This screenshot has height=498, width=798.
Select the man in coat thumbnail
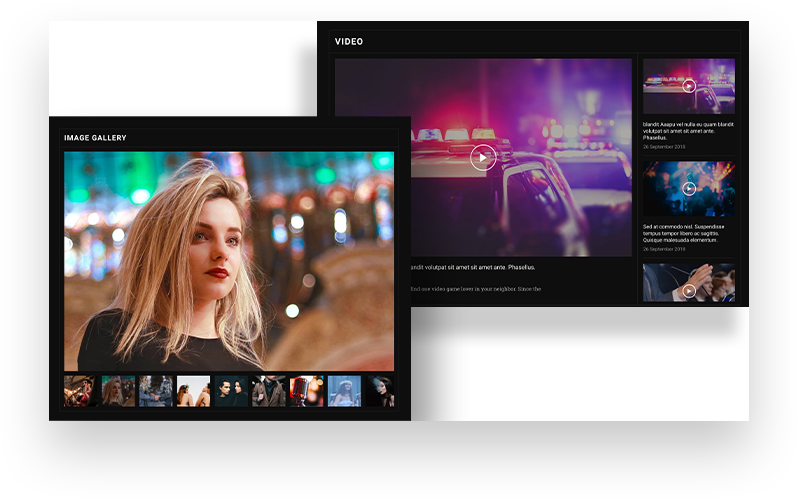(269, 391)
